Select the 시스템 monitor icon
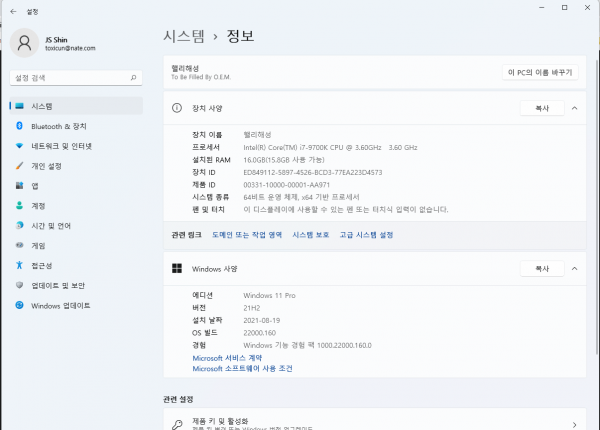The height and width of the screenshot is (430, 600). [20, 106]
